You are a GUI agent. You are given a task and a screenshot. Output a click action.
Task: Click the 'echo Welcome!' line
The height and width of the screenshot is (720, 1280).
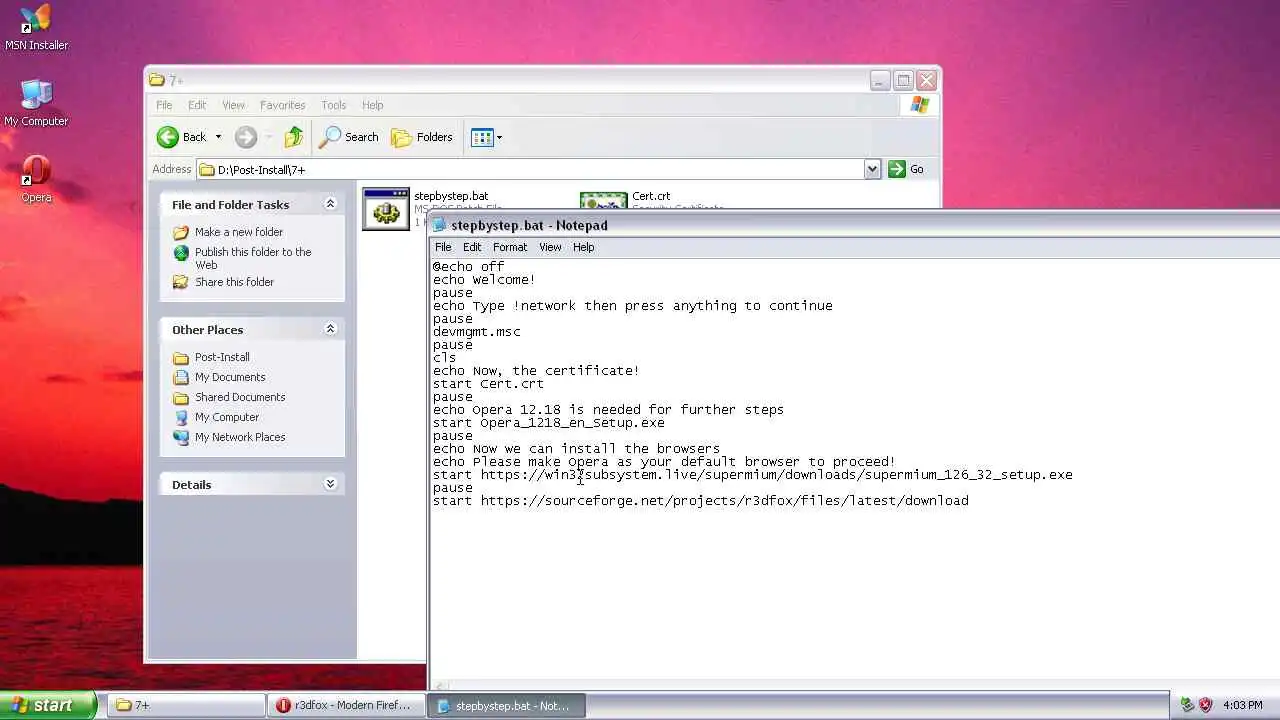484,280
